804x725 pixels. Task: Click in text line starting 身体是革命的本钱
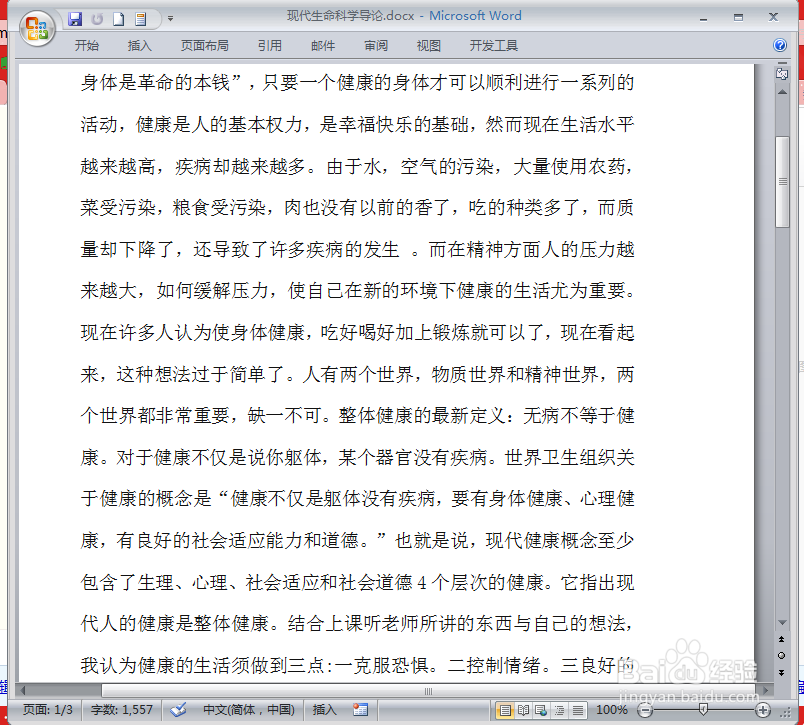(x=357, y=83)
